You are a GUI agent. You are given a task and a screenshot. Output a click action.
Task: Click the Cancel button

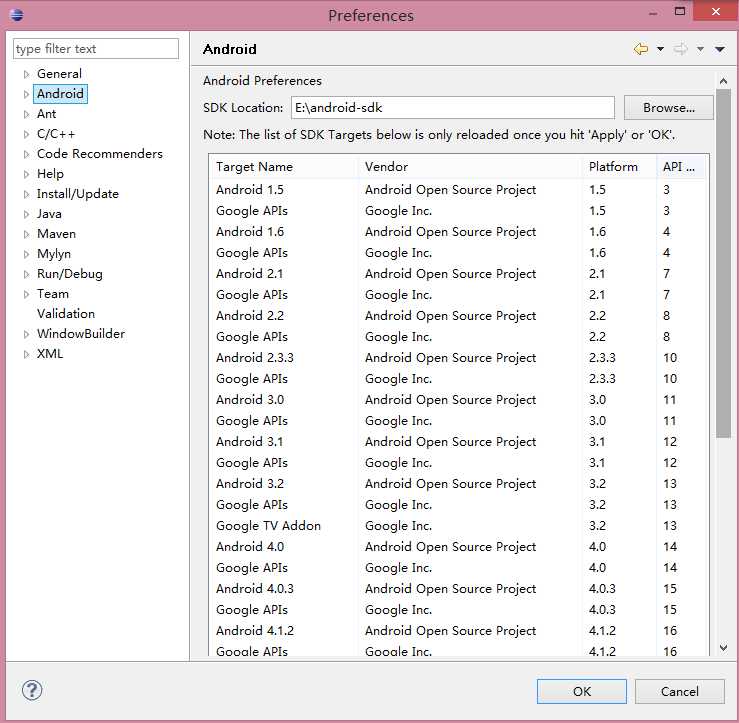(x=680, y=691)
